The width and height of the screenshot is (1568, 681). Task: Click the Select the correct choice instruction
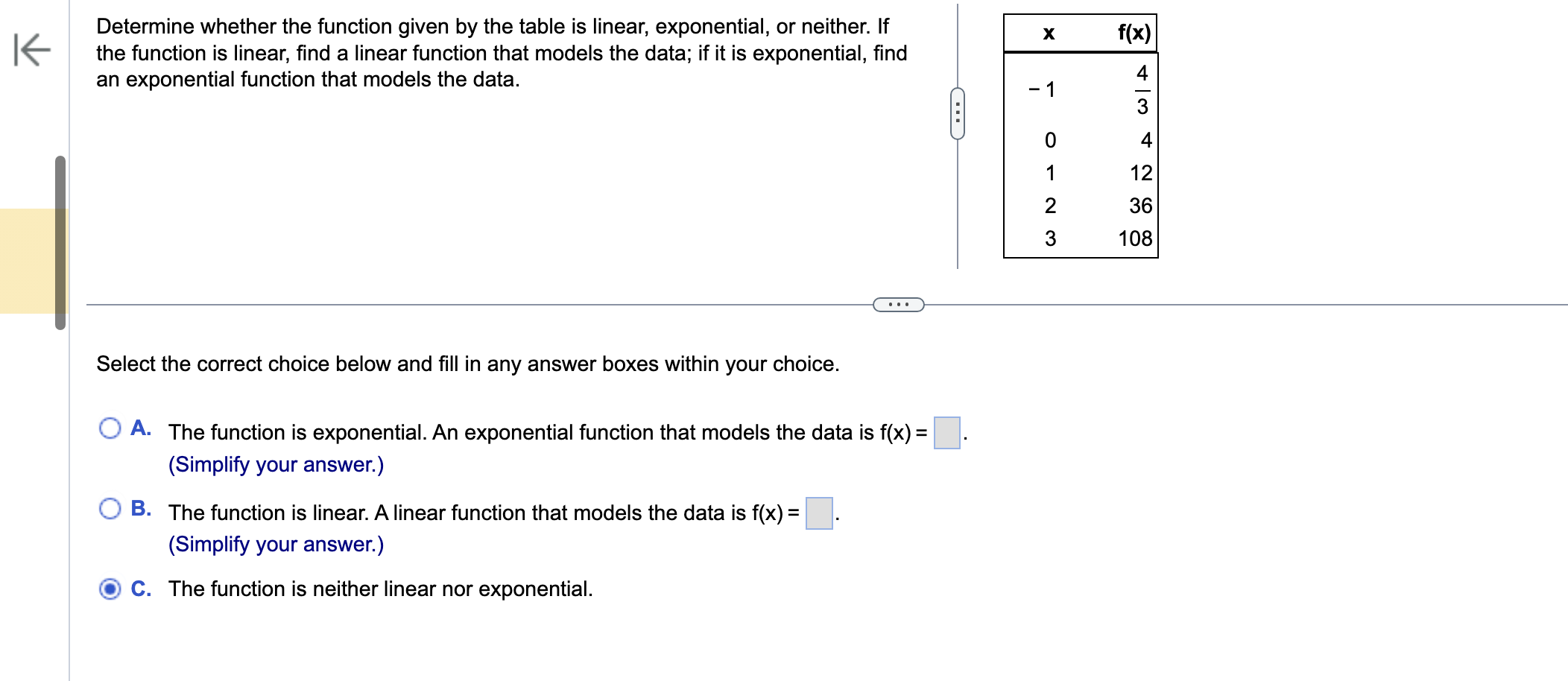(468, 364)
